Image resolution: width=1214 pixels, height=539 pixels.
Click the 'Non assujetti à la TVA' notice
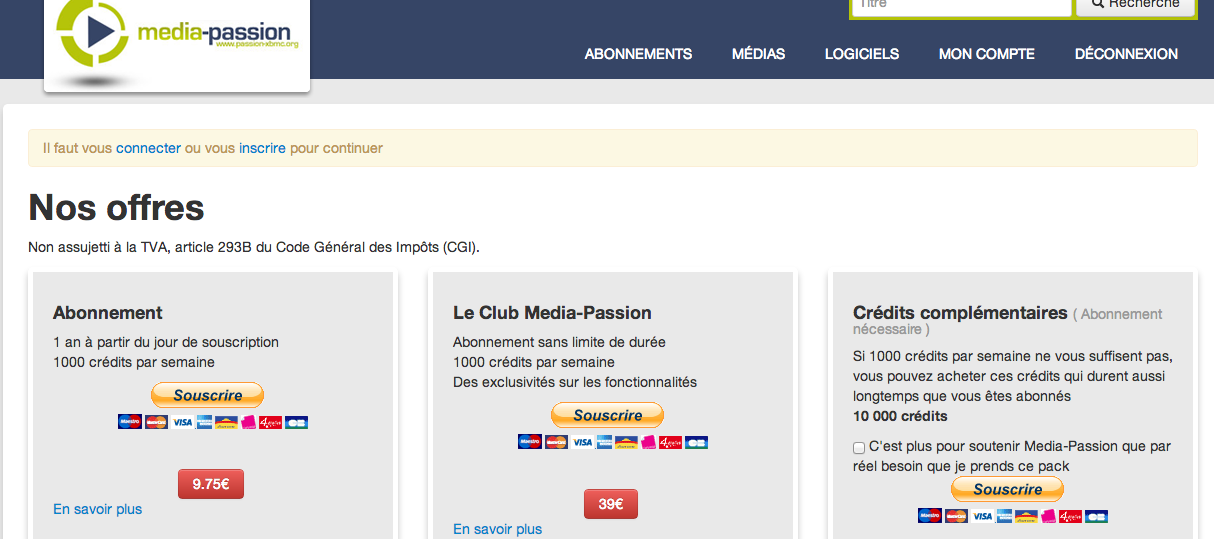tap(254, 248)
